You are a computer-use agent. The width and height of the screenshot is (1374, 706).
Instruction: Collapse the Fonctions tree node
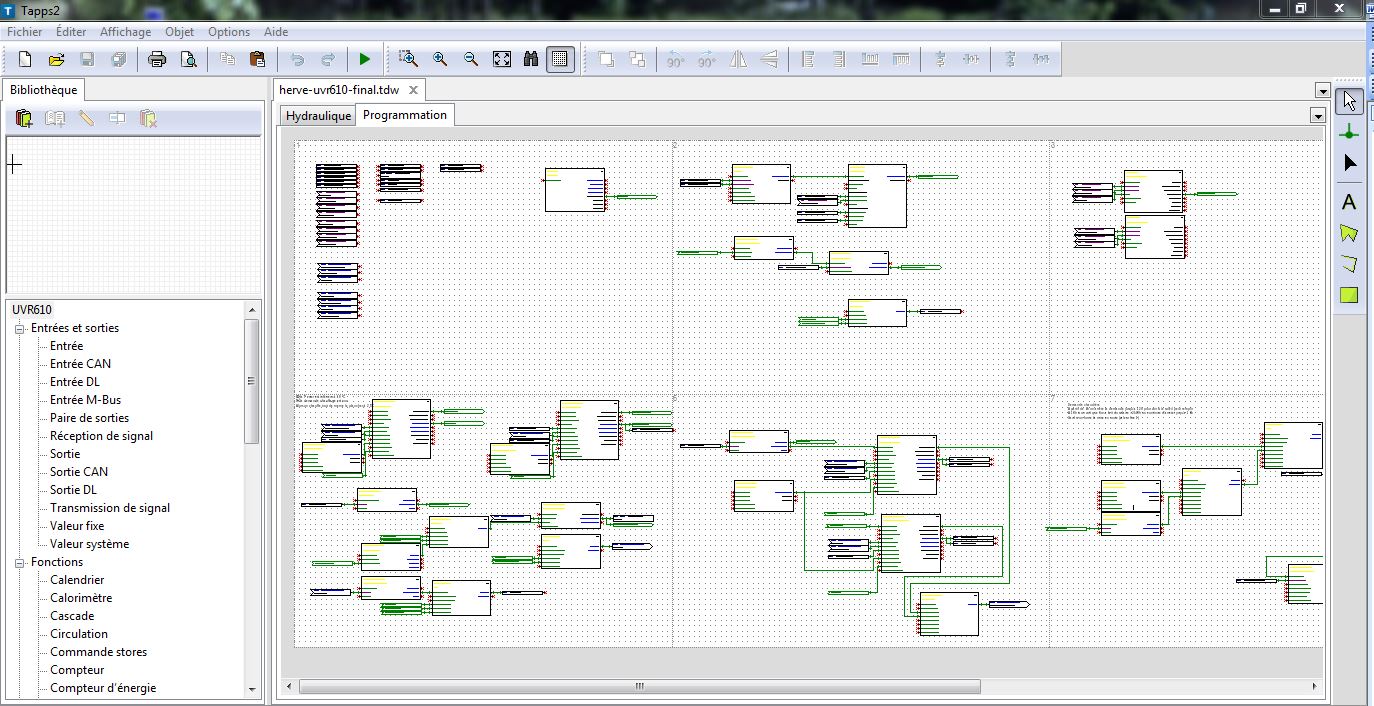(x=19, y=562)
